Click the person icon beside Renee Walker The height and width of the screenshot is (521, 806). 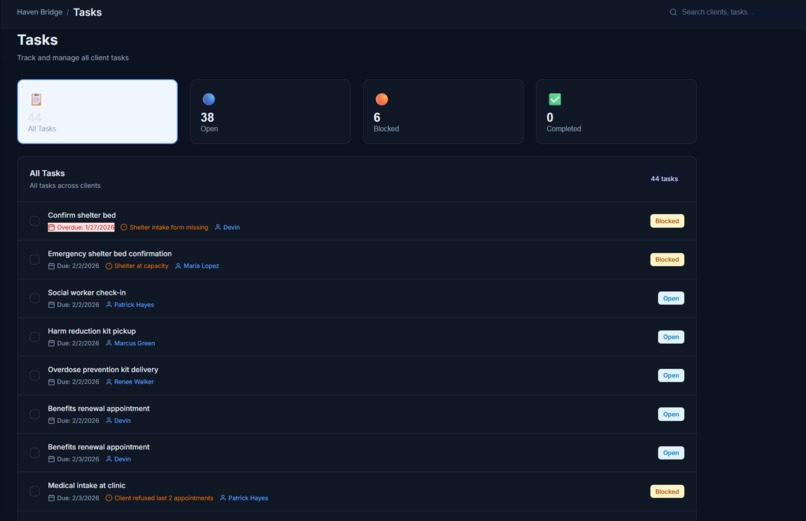click(x=108, y=381)
